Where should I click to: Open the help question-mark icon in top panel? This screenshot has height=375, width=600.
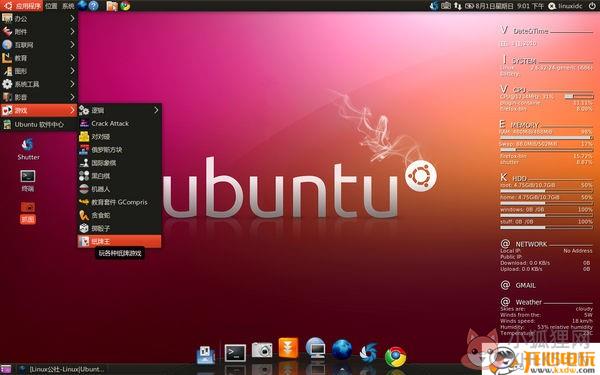93,6
